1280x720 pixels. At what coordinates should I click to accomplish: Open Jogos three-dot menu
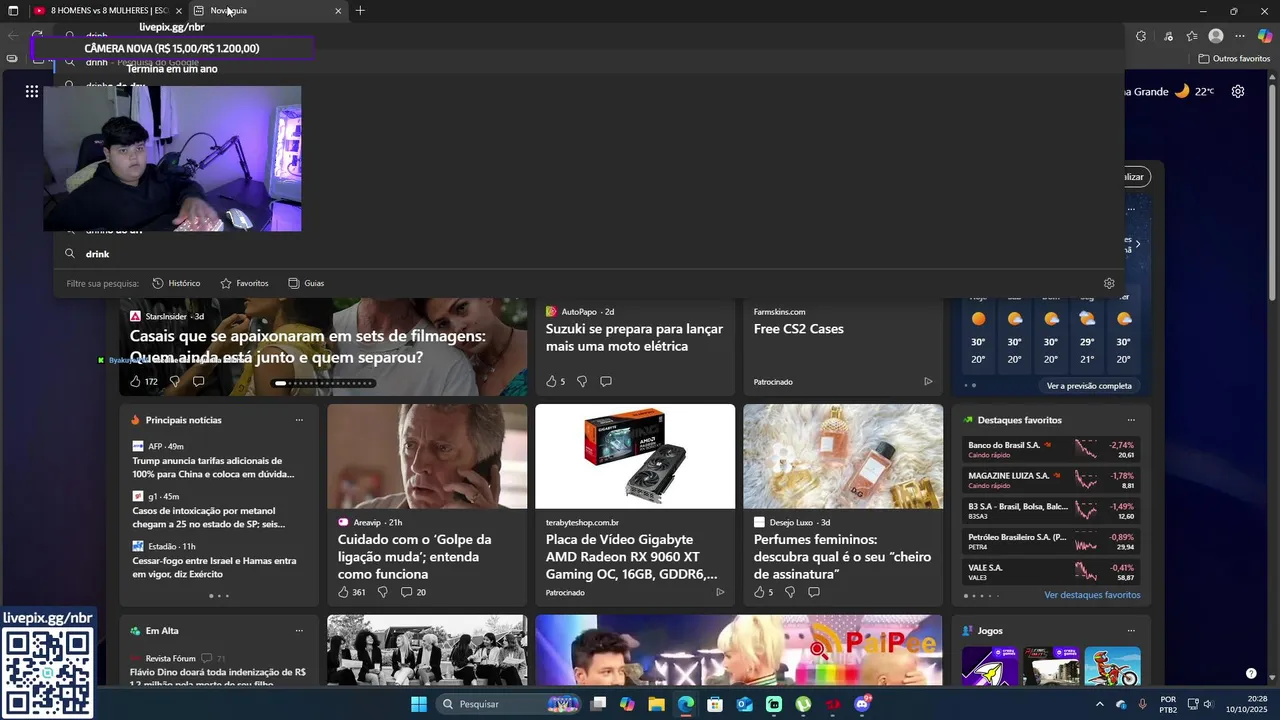(x=1131, y=631)
